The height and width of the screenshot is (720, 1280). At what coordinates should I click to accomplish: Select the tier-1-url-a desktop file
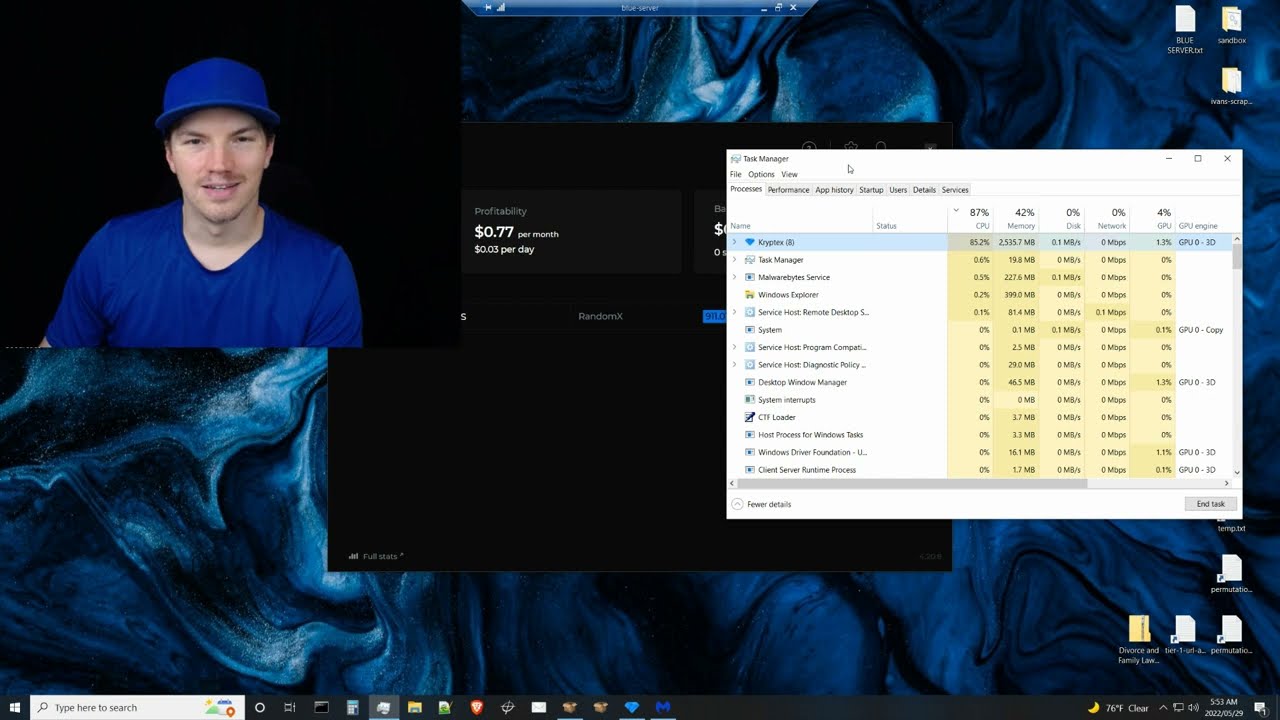pos(1185,635)
